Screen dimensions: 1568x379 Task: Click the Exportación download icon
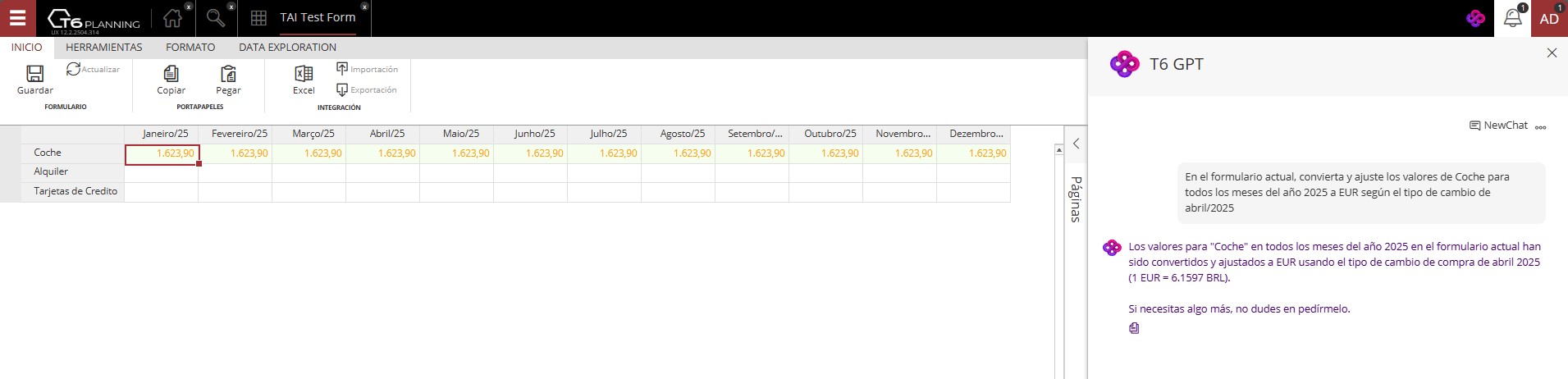[x=342, y=89]
